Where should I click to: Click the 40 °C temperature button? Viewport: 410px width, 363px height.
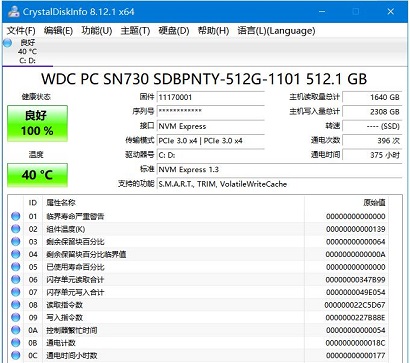click(x=37, y=175)
